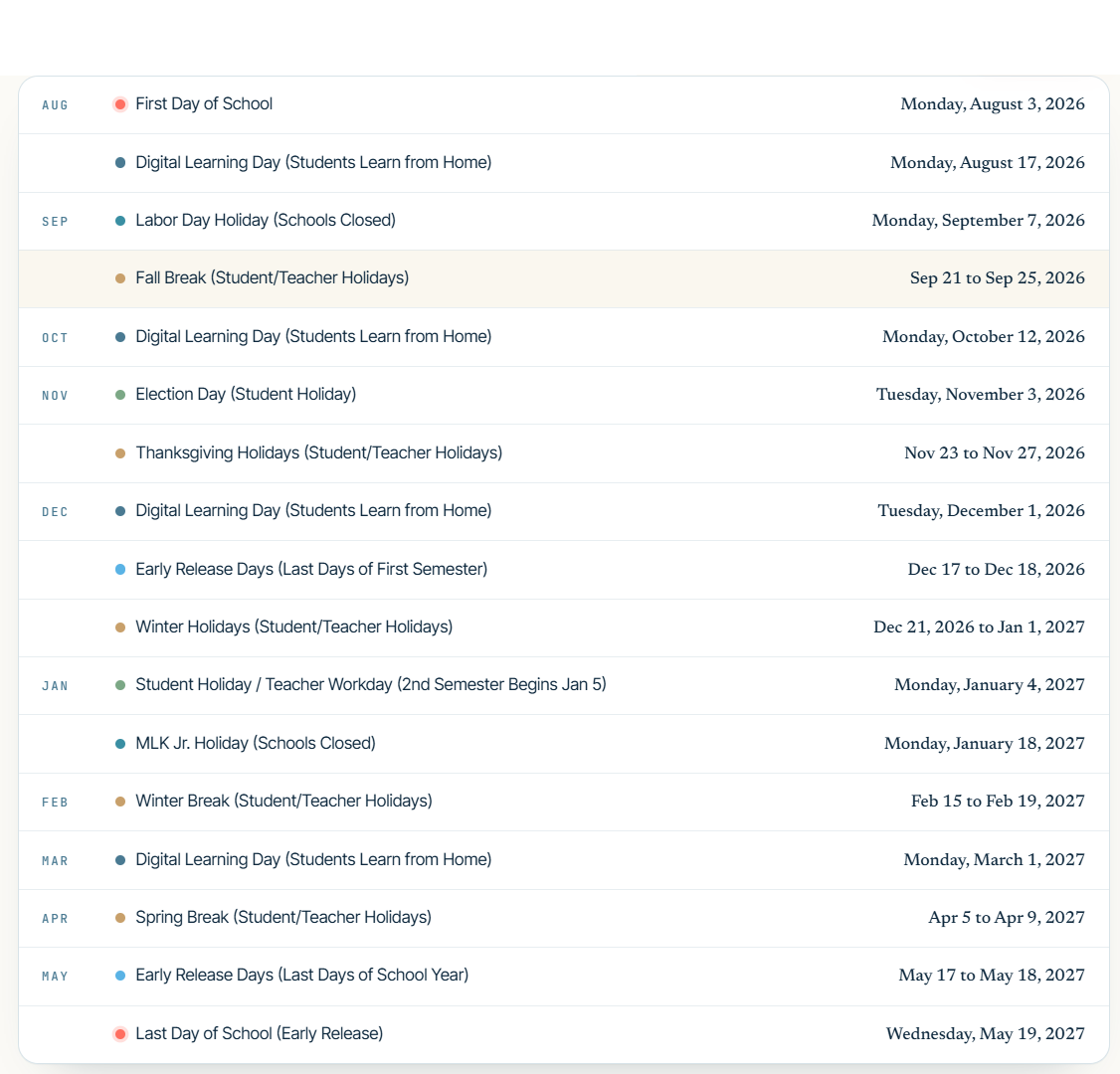Click the AUG month label
Viewport: 1120px width, 1074px height.
coord(55,105)
